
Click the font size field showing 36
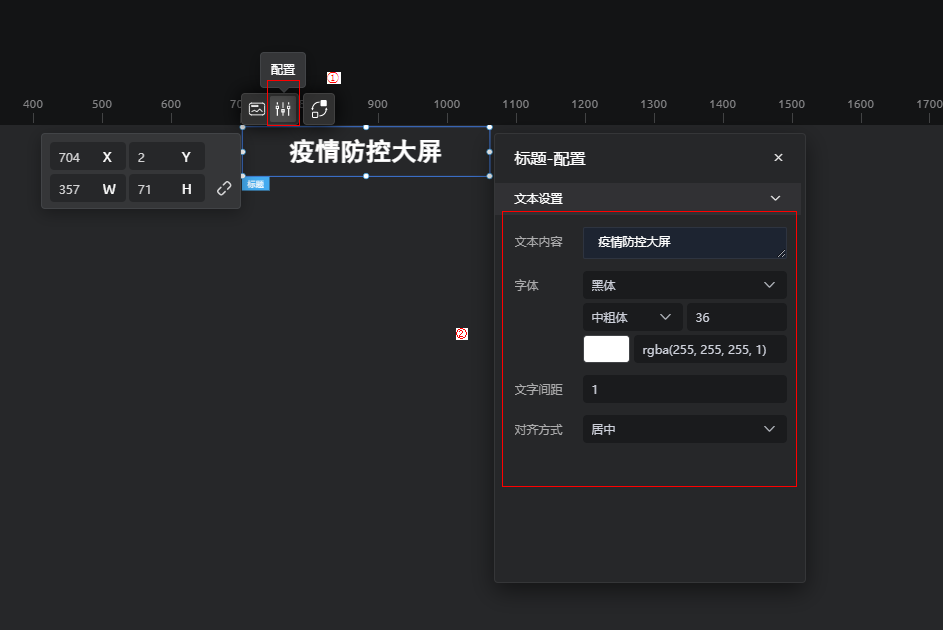click(x=737, y=317)
